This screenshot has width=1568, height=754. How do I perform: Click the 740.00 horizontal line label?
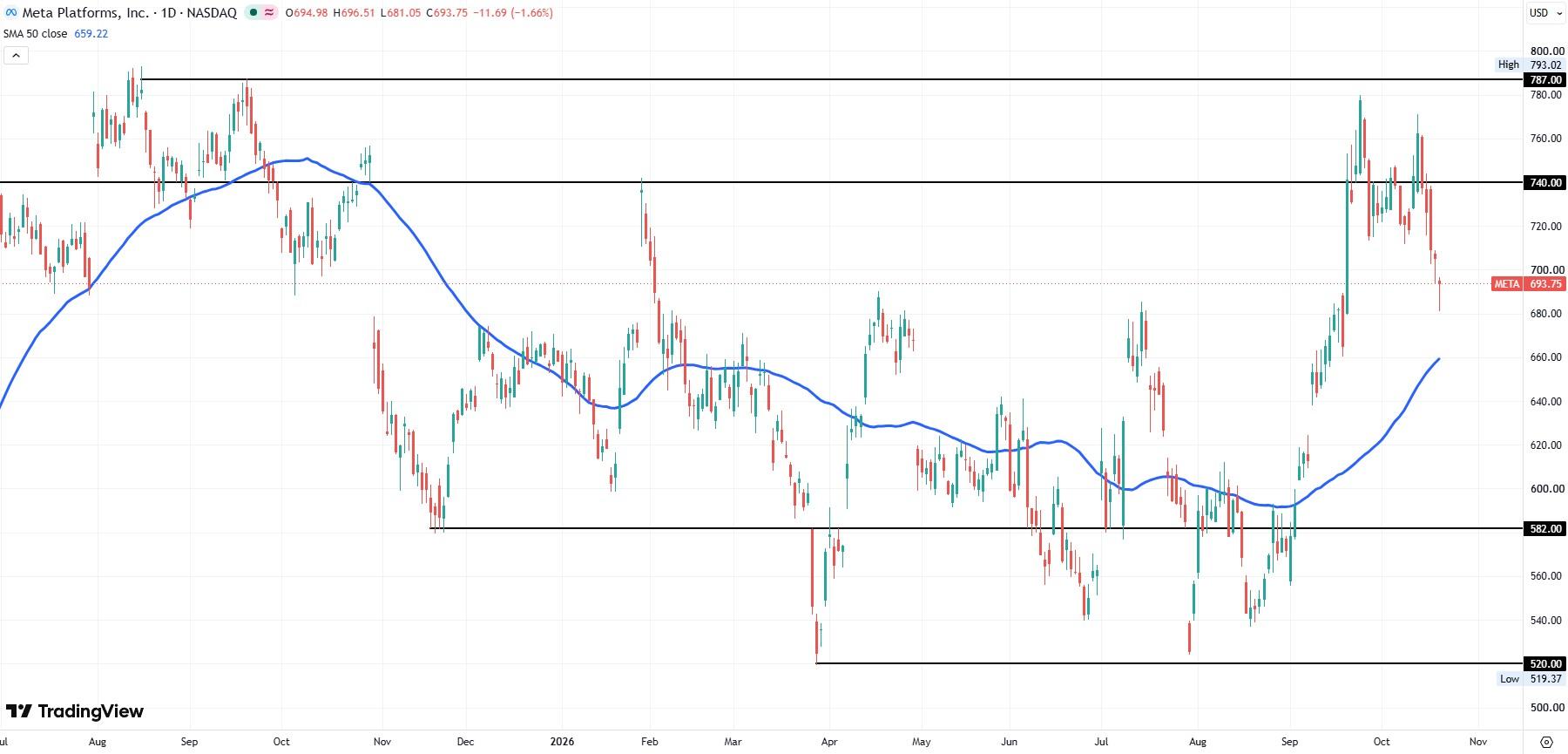coord(1546,183)
